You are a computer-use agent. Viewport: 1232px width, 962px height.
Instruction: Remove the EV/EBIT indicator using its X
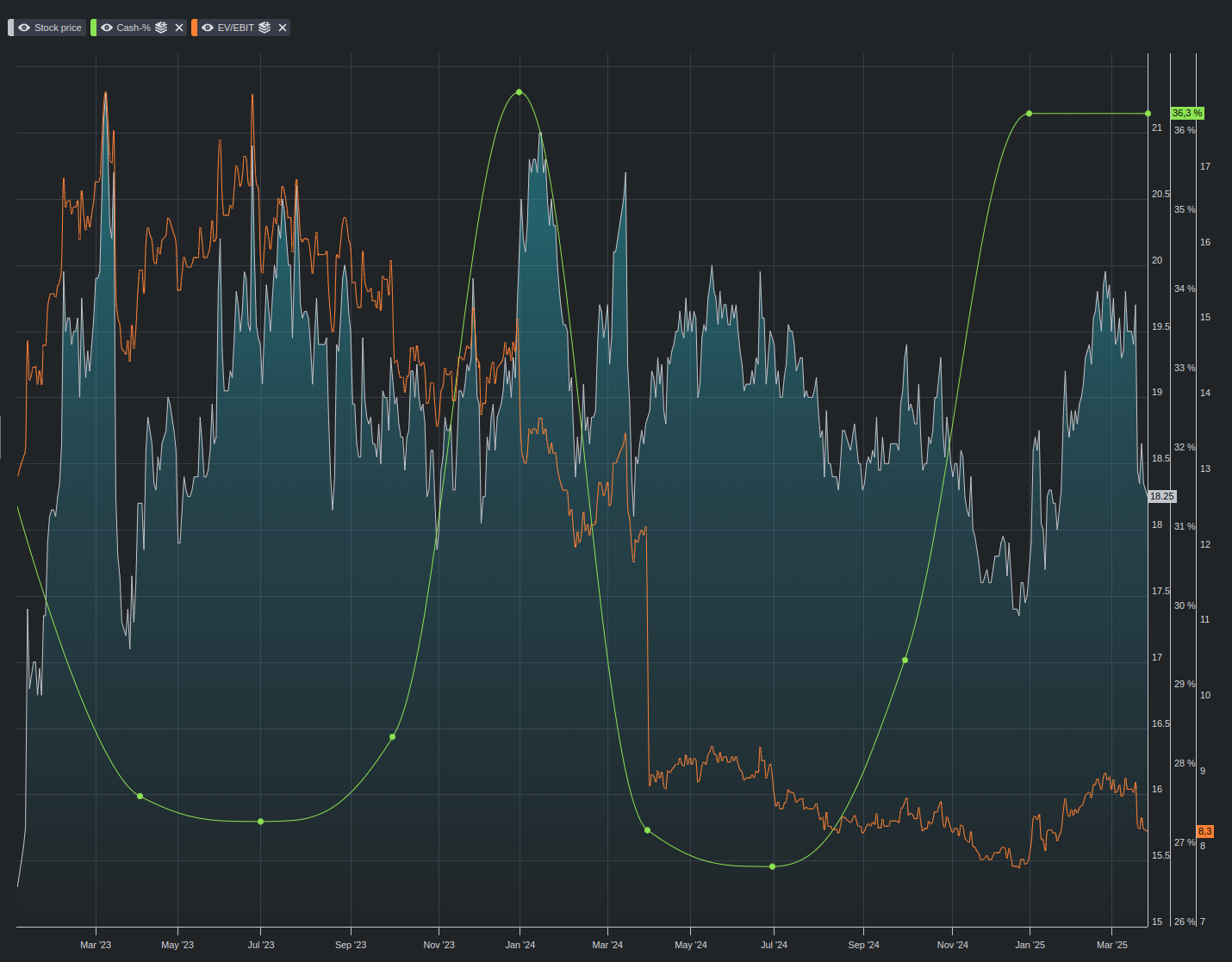pyautogui.click(x=283, y=28)
